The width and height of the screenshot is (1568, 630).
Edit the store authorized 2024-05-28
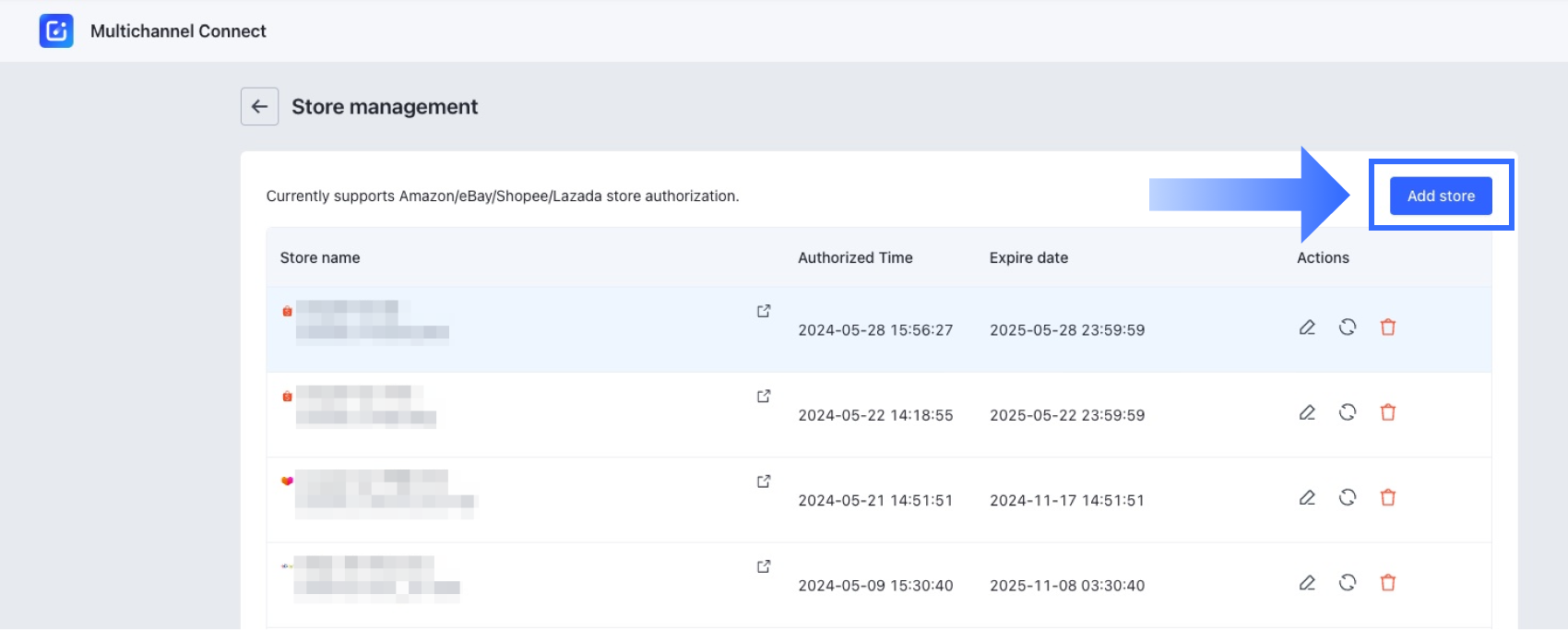(x=1307, y=327)
